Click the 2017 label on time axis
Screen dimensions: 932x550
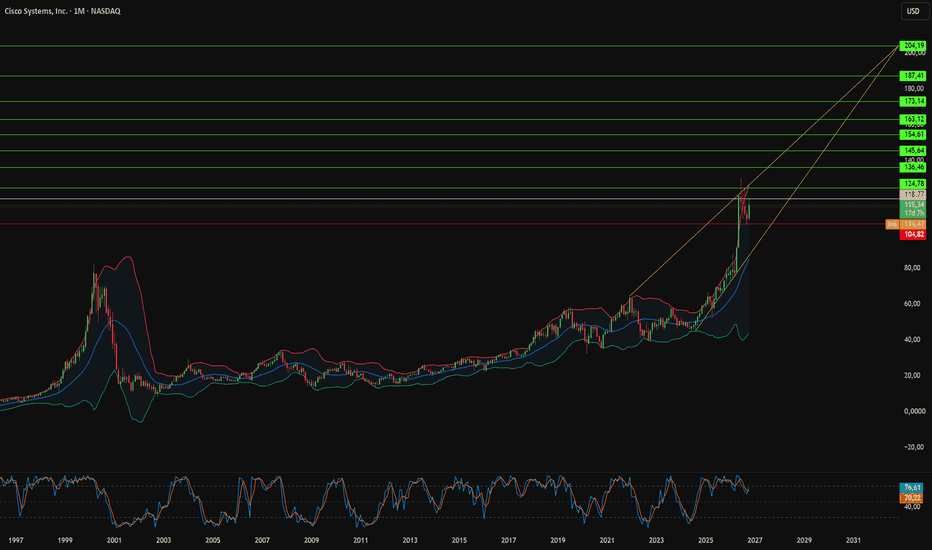coord(508,540)
